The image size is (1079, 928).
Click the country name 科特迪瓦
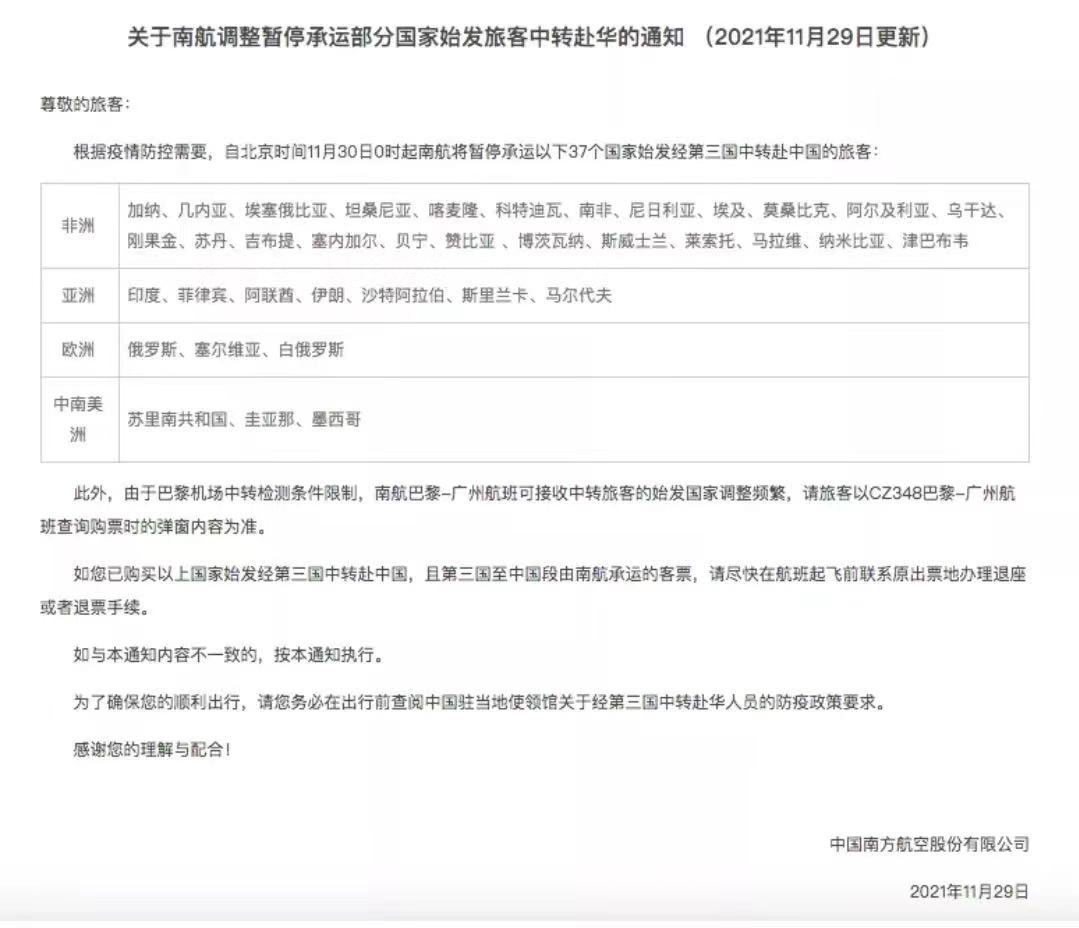[528, 211]
